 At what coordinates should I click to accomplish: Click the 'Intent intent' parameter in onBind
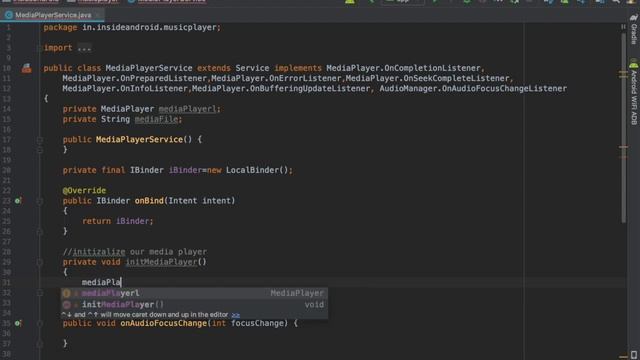[200, 201]
